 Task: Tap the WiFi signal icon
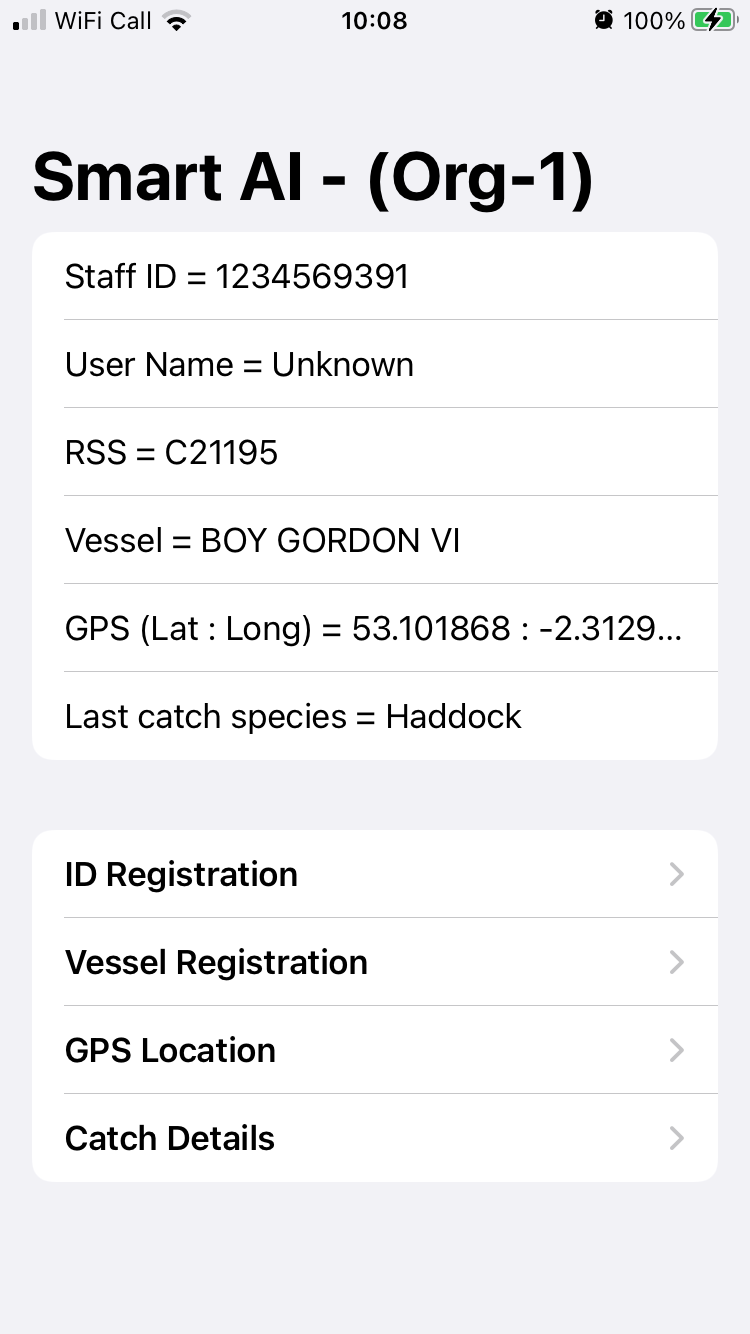[177, 20]
